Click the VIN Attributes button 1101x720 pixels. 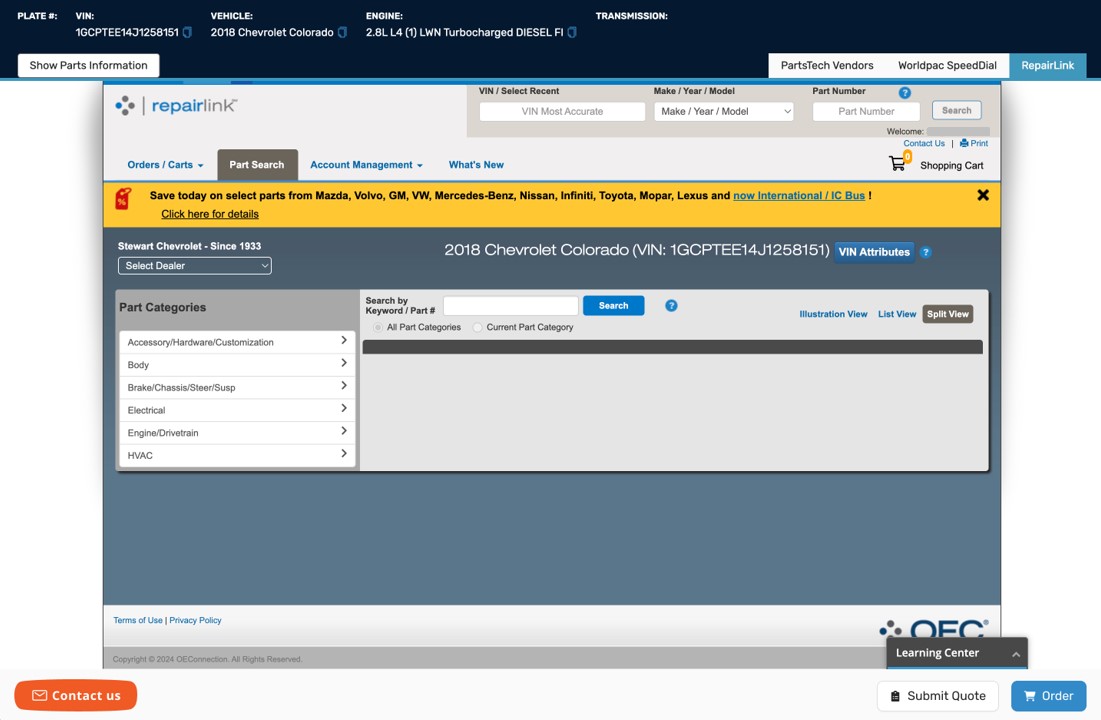pos(874,252)
